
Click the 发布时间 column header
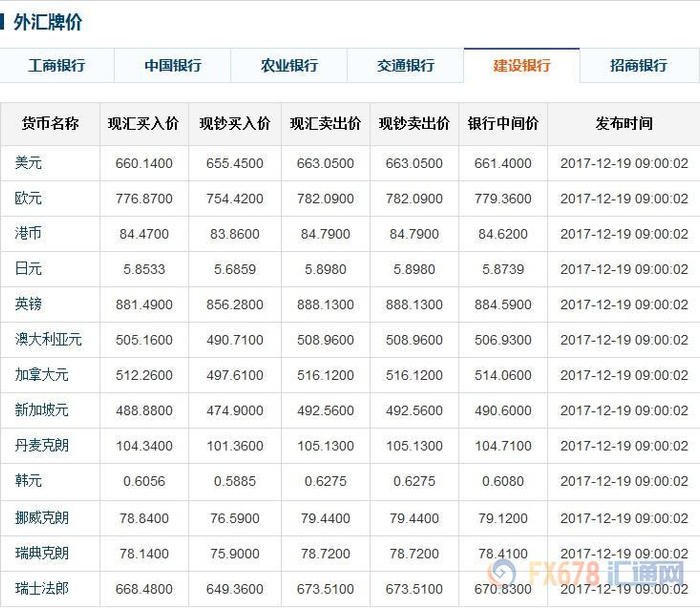pyautogui.click(x=624, y=124)
